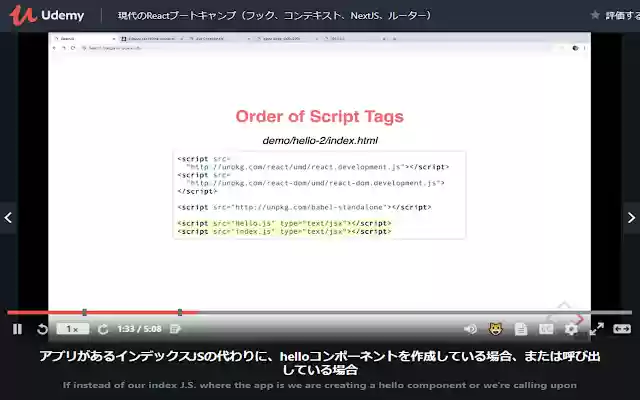The width and height of the screenshot is (640, 400).
Task: Add a note at current time
Action: pyautogui.click(x=175, y=329)
